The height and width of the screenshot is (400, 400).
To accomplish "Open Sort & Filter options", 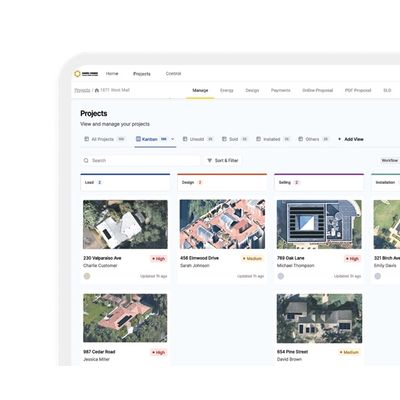I will (x=223, y=160).
